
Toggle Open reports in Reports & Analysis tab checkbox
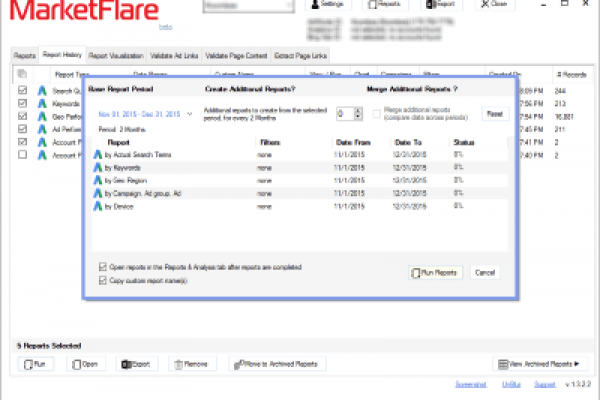coord(103,267)
